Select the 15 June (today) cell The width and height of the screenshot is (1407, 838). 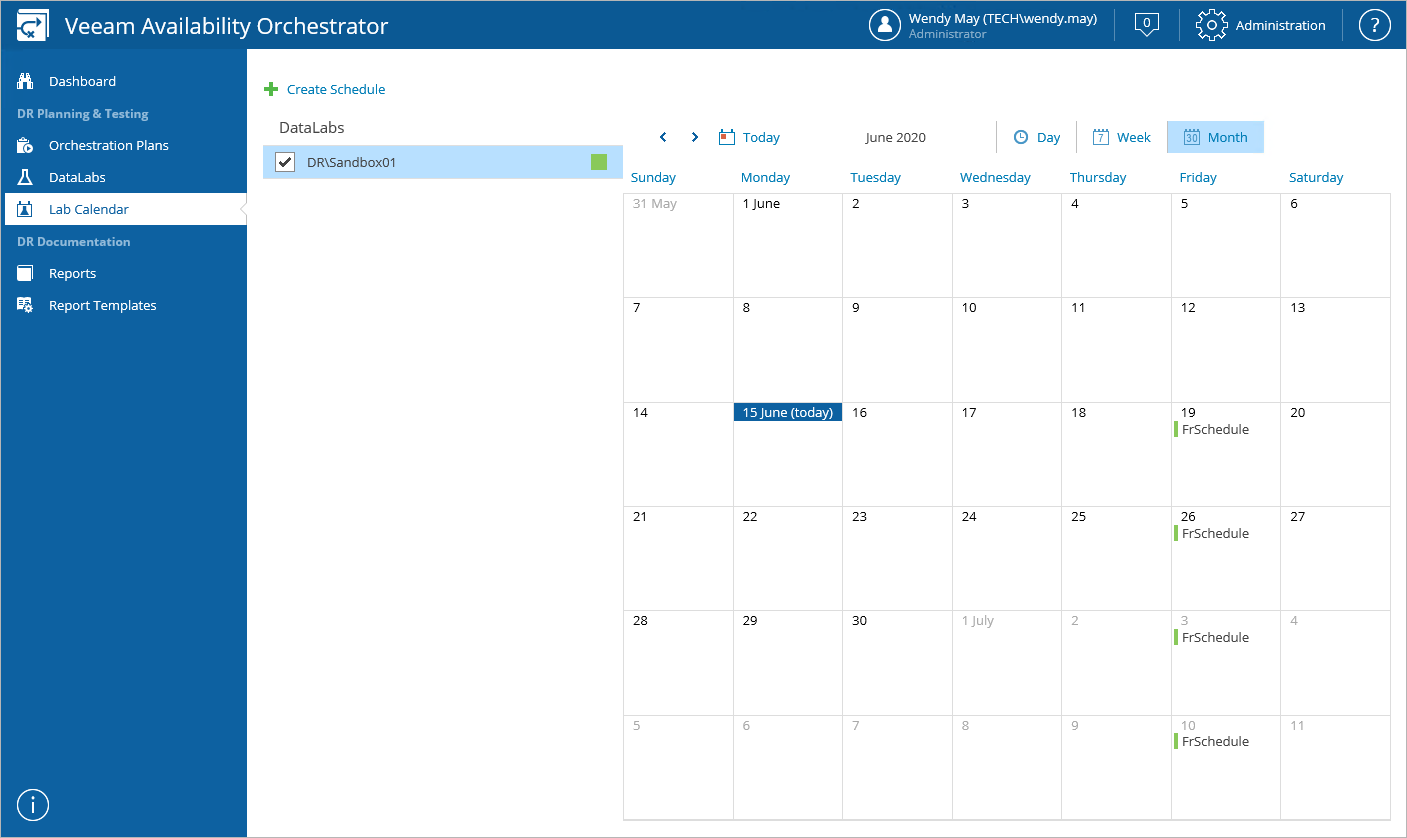click(787, 455)
